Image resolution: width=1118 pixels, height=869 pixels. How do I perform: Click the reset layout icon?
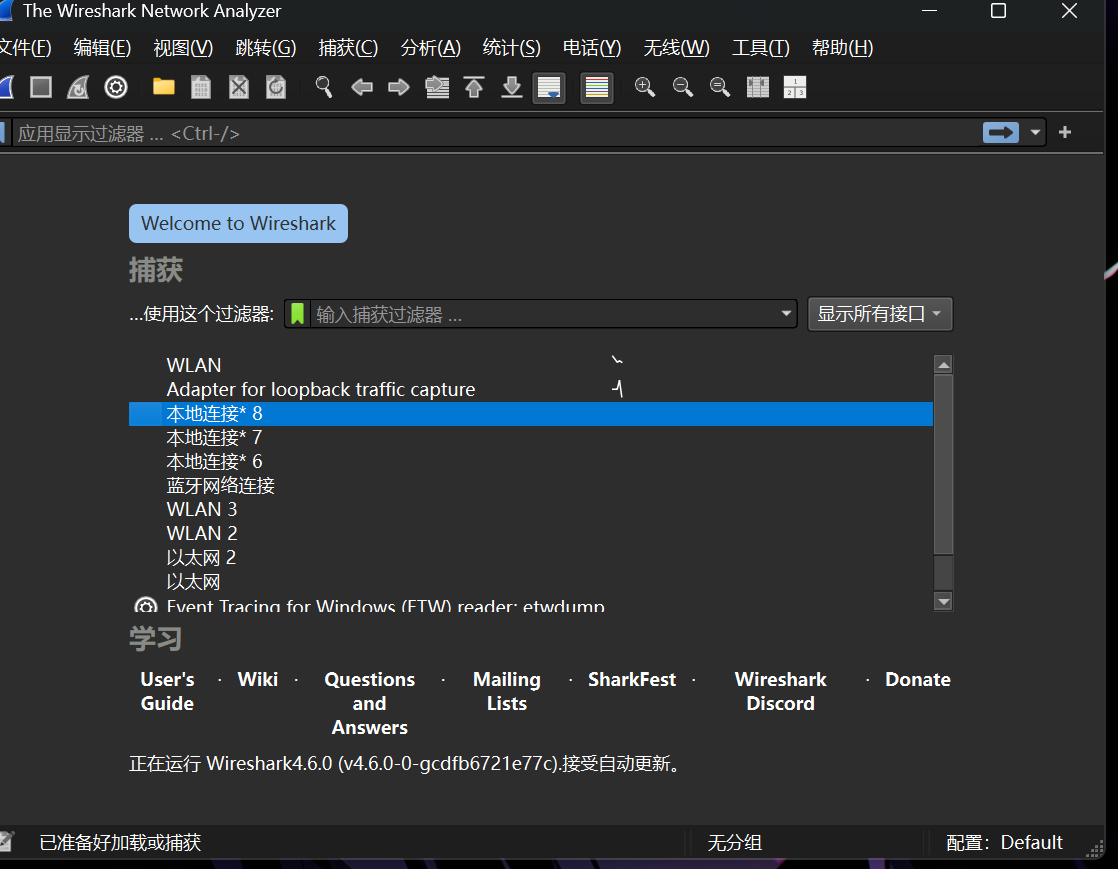click(794, 88)
